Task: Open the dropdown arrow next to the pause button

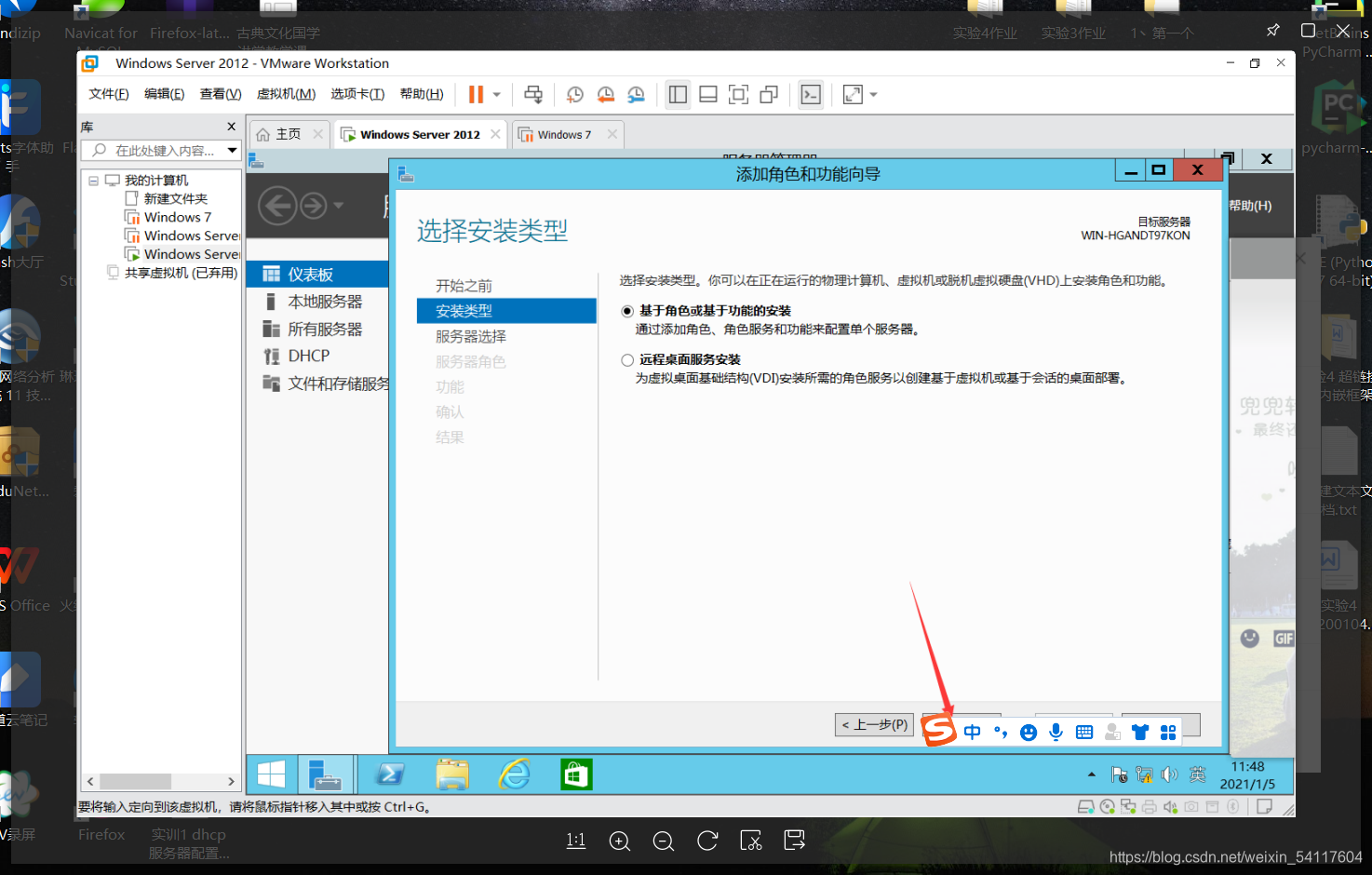Action: (x=497, y=94)
